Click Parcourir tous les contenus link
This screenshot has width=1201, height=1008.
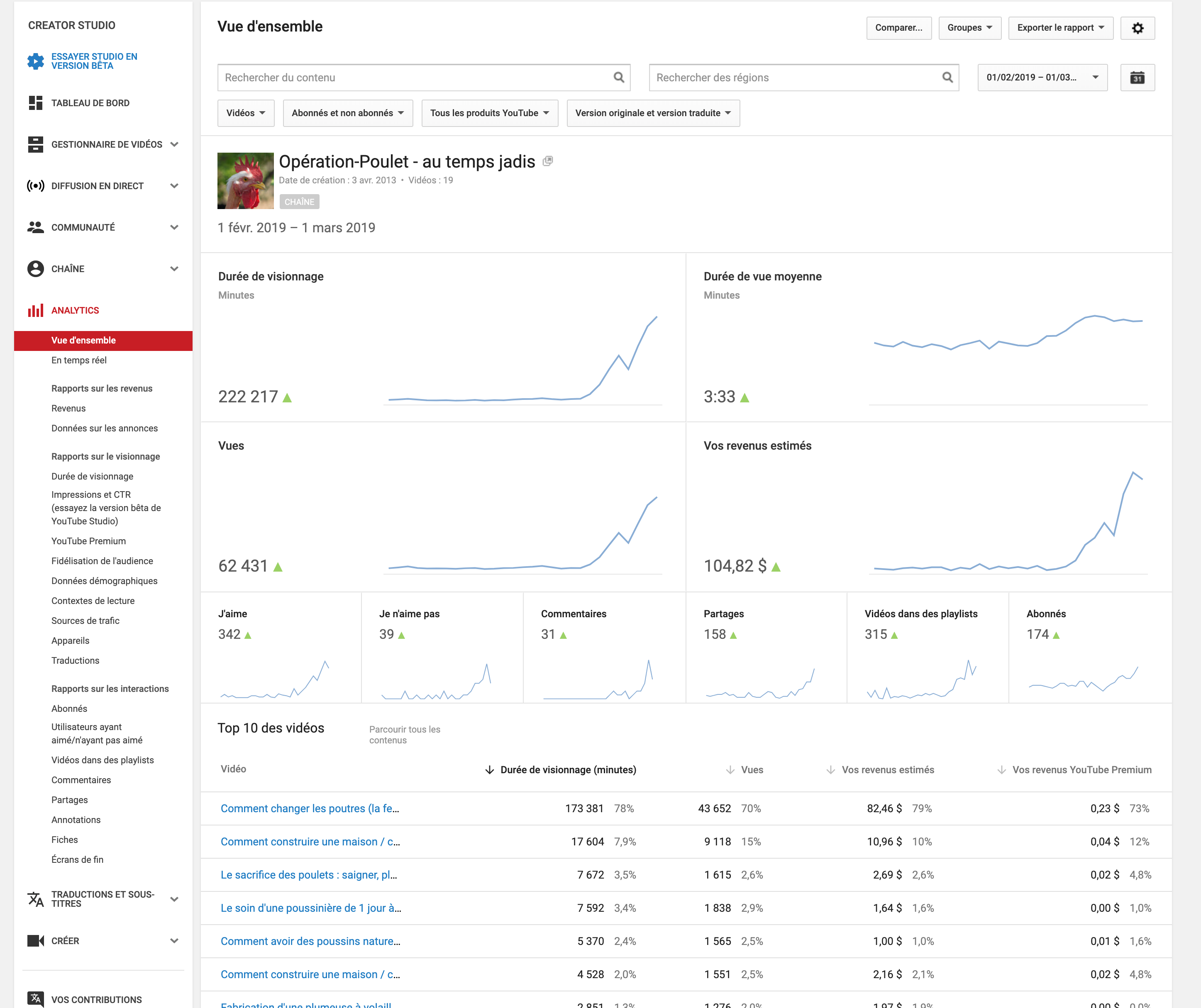coord(405,735)
